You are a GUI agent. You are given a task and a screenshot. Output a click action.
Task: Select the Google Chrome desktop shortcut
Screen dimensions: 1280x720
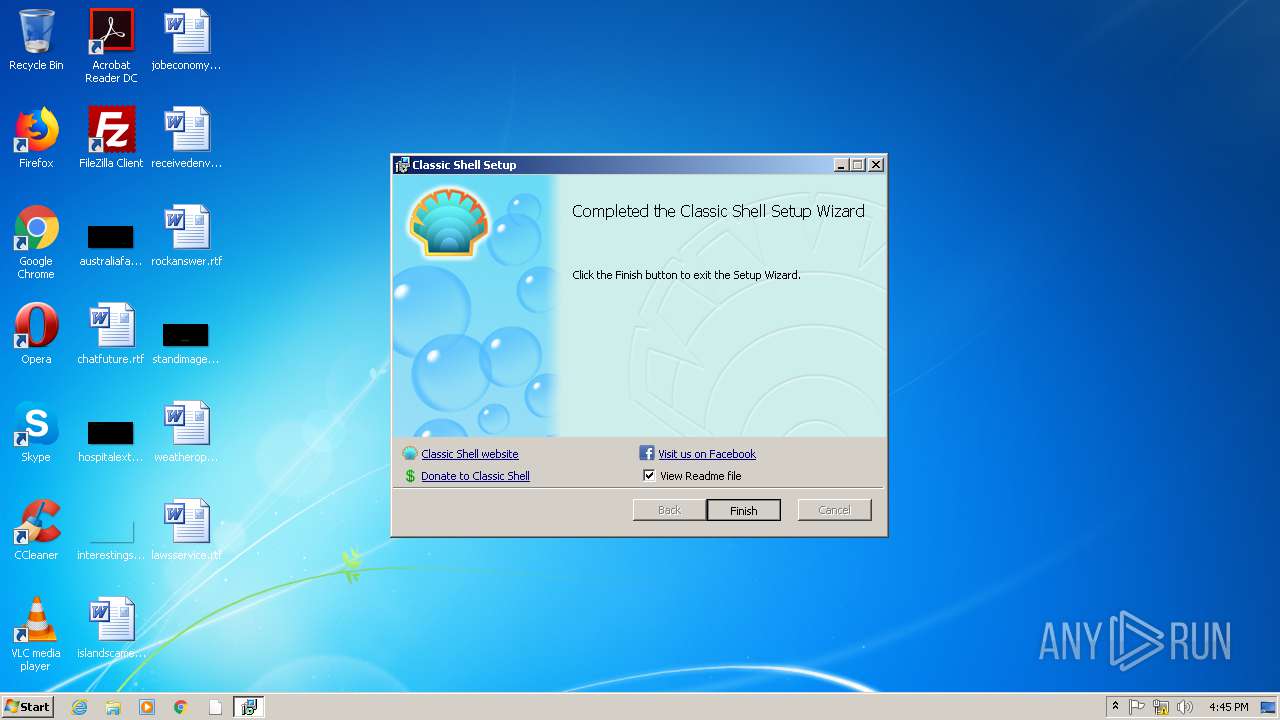[36, 242]
